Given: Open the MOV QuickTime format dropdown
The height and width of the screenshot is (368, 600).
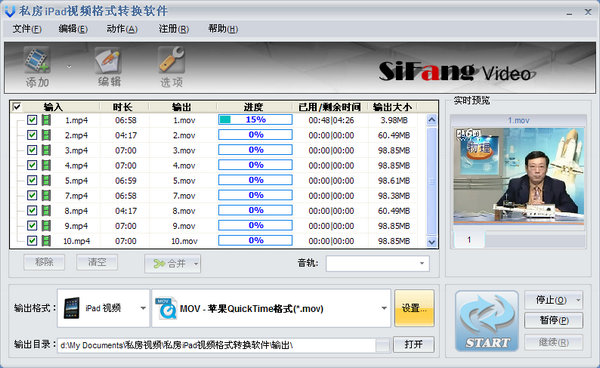Looking at the screenshot, I should tap(383, 308).
